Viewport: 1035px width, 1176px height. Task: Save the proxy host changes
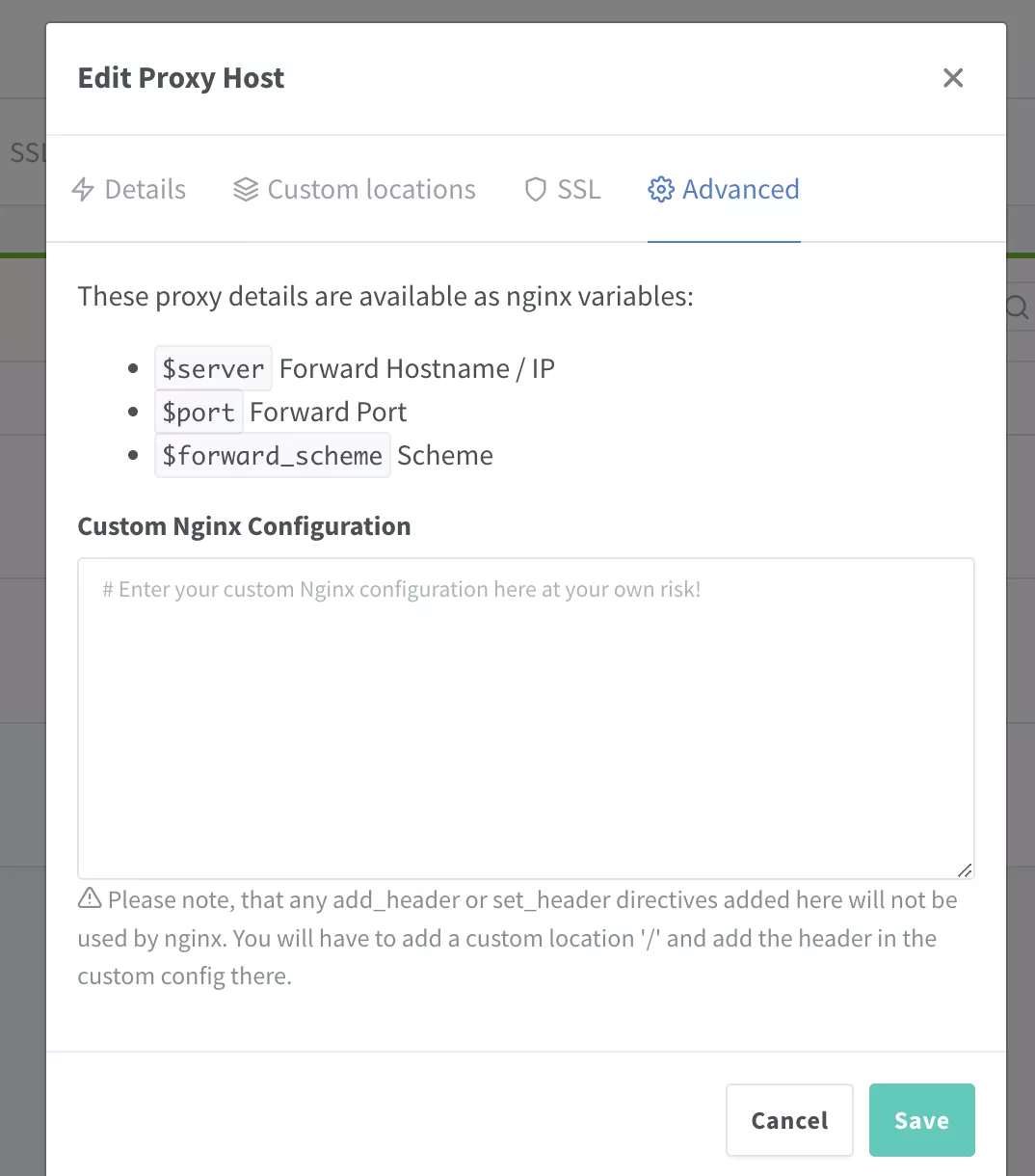[921, 1120]
